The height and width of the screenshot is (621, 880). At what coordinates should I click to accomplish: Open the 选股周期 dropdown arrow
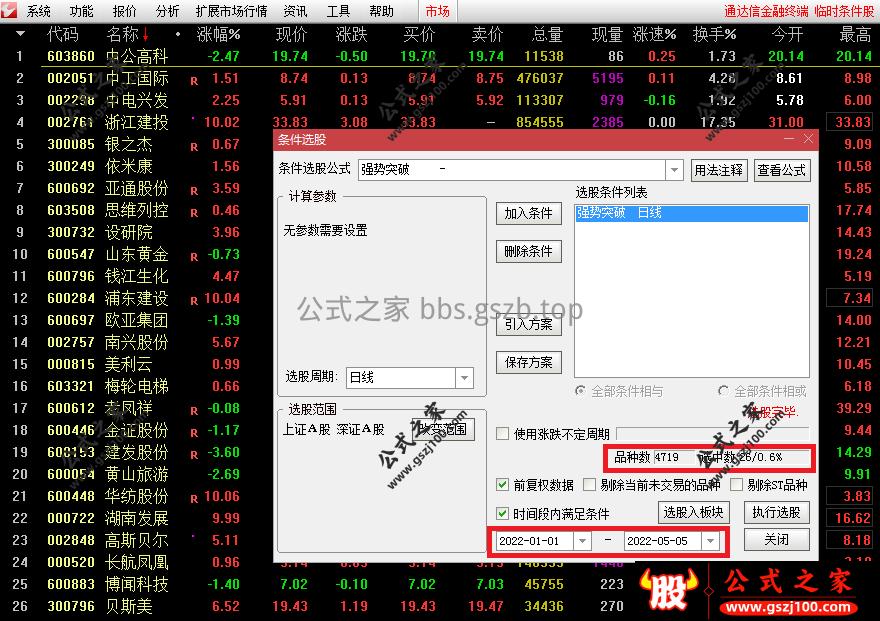pyautogui.click(x=464, y=378)
